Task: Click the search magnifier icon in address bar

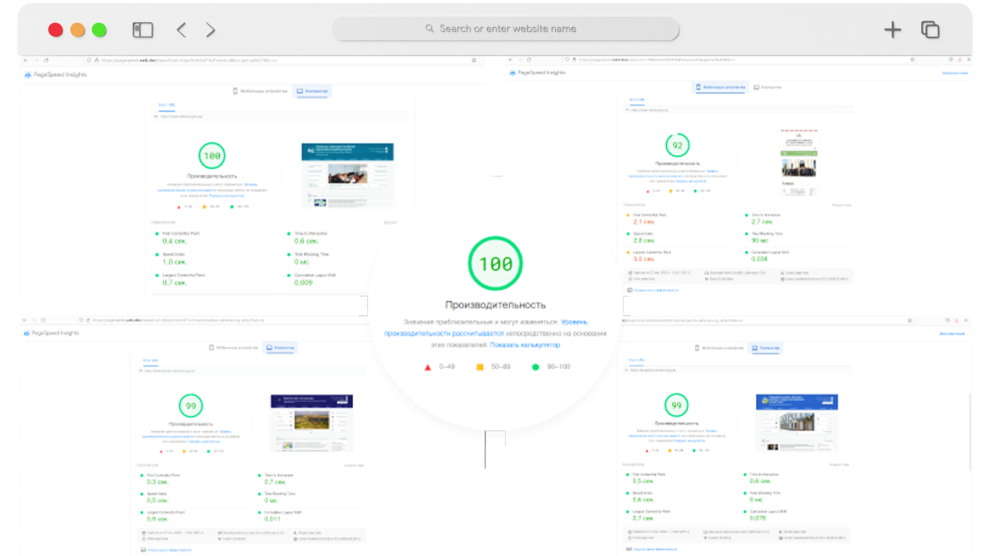Action: (430, 29)
